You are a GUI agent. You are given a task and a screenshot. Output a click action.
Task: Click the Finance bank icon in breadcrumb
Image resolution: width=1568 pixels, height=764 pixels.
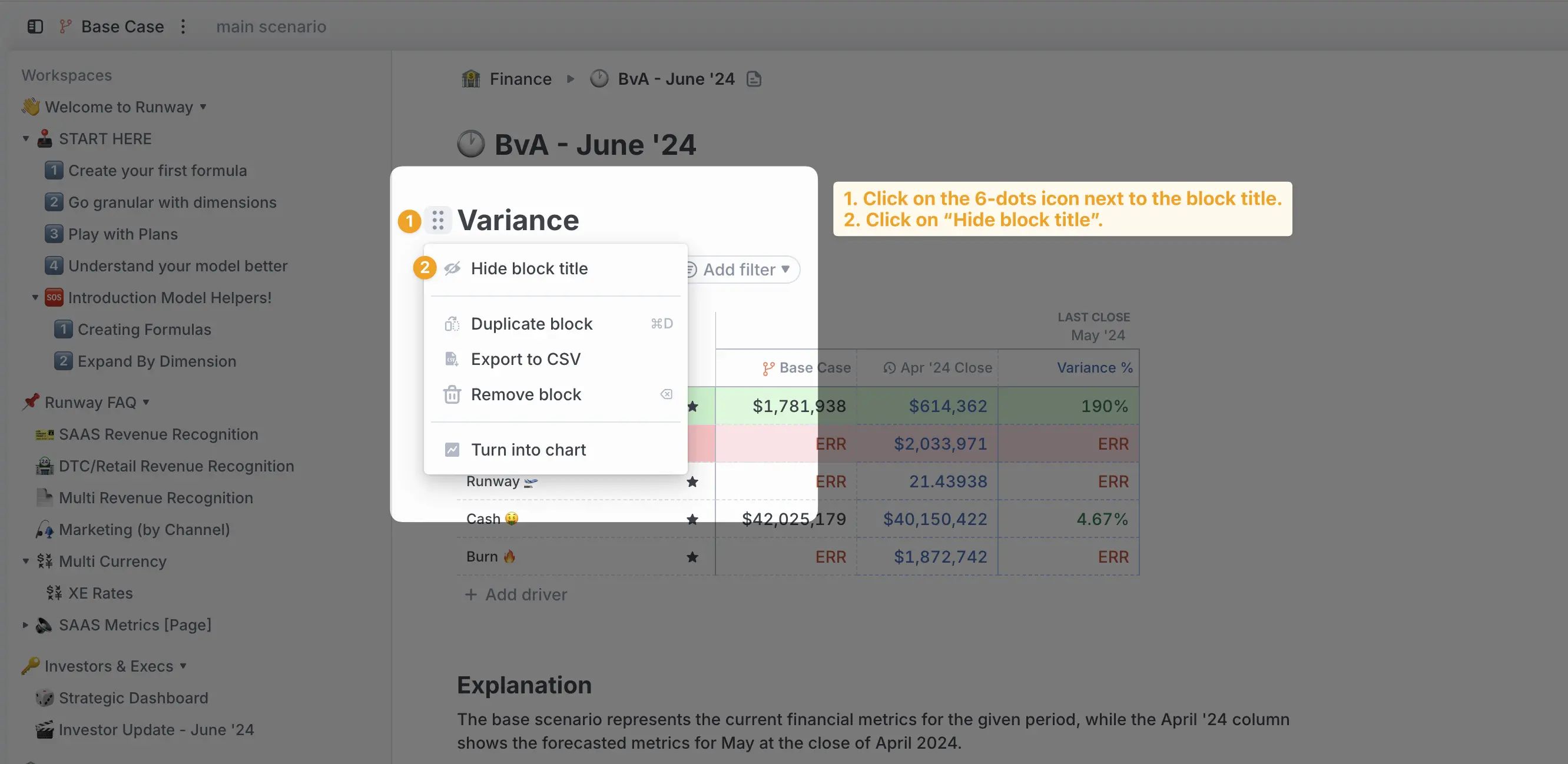[471, 79]
